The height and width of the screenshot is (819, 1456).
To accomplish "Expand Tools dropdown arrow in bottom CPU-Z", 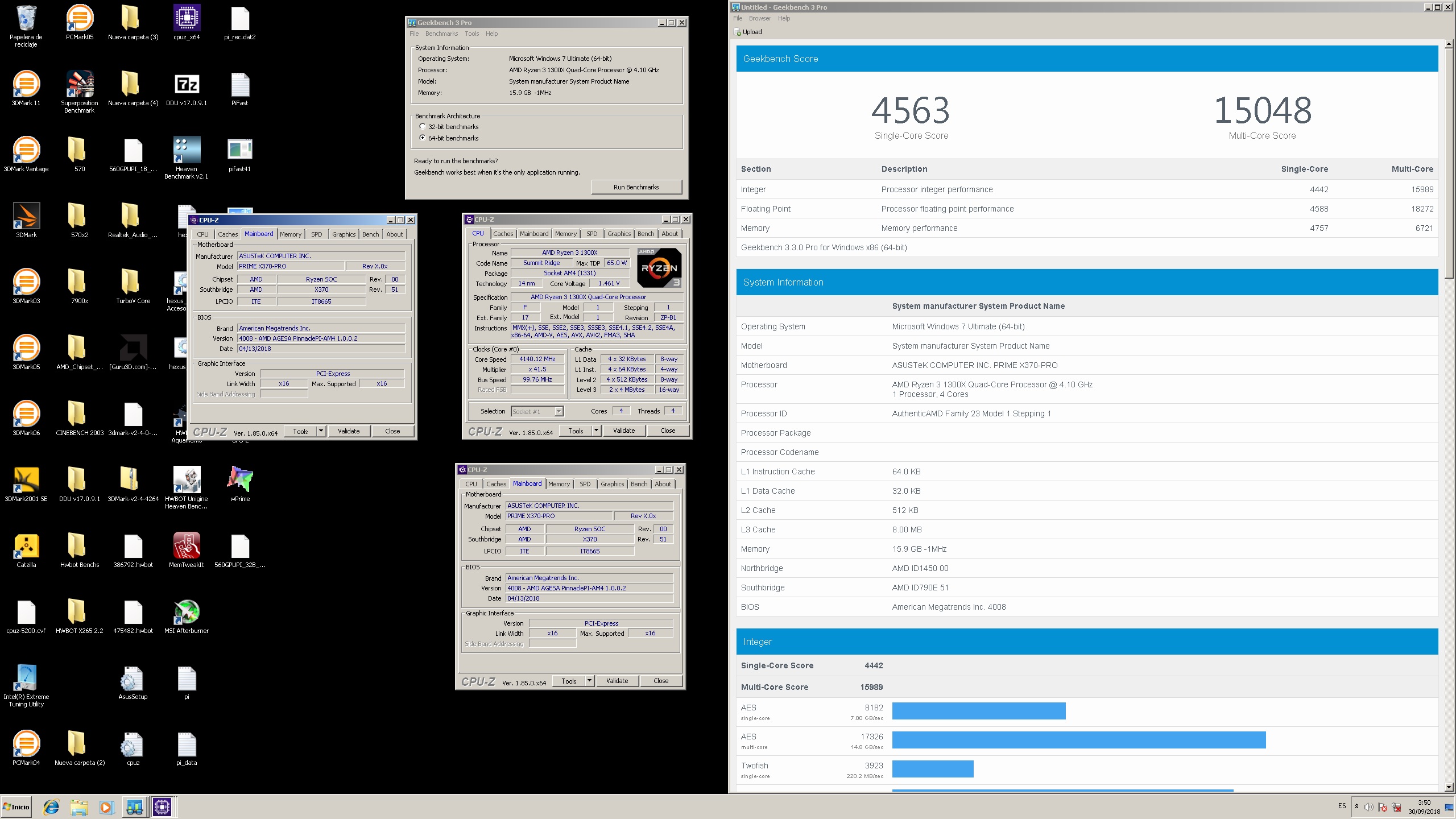I will tap(589, 681).
